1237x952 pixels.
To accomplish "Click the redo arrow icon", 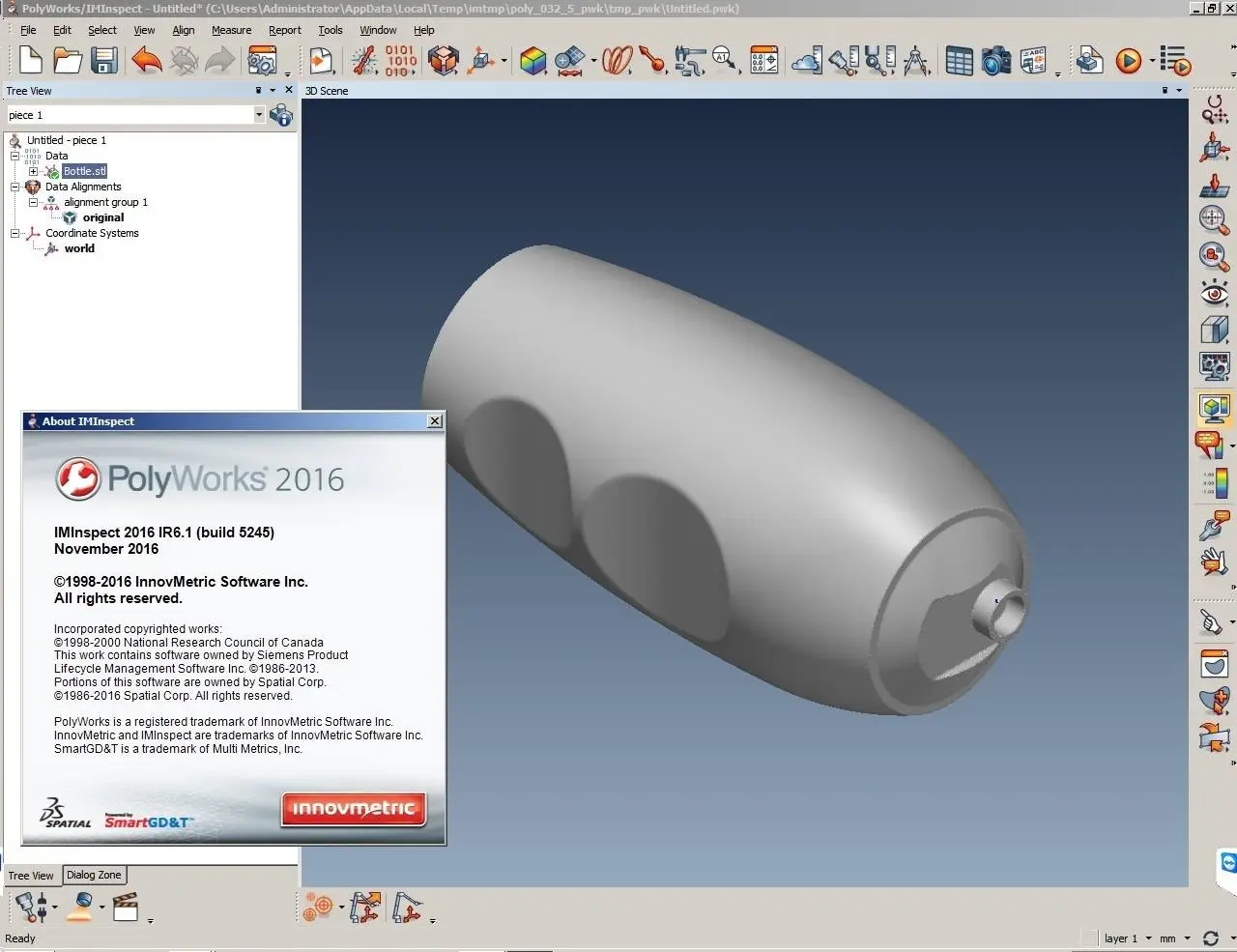I will pyautogui.click(x=220, y=61).
